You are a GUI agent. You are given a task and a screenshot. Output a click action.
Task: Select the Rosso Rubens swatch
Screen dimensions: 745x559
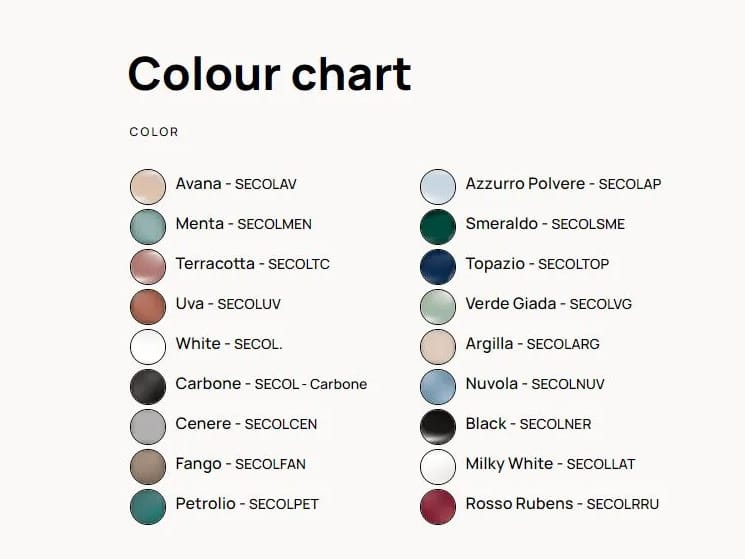coord(438,507)
